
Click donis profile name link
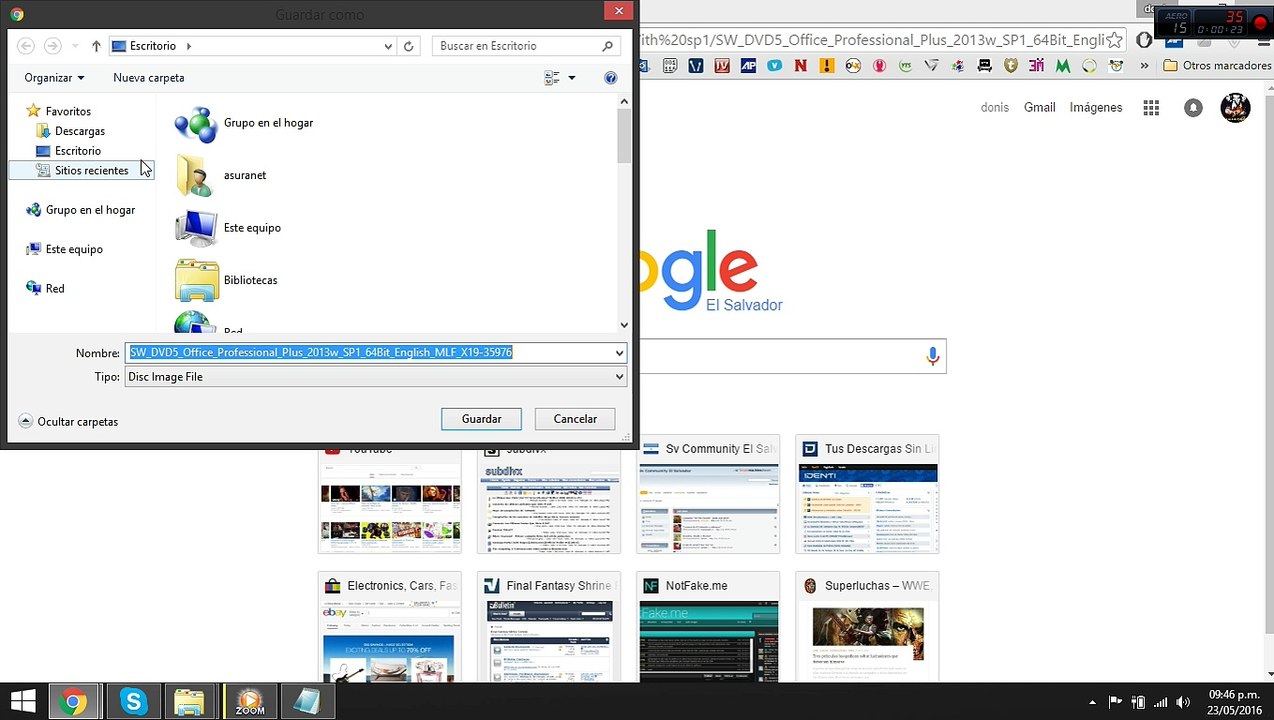coord(995,107)
